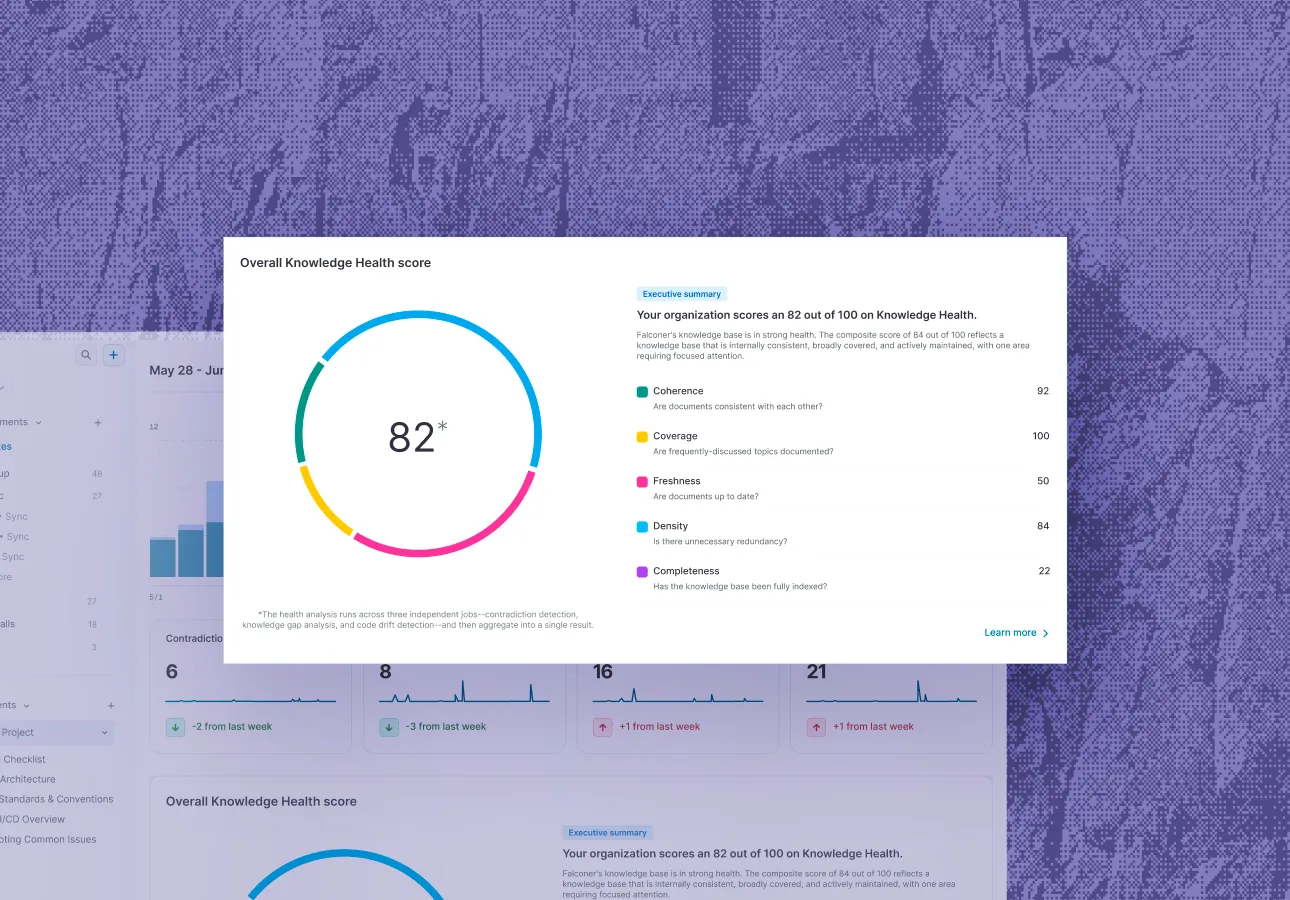Click the plus icon in the upper sidebar section header
Screen dimensions: 1290x900
tap(98, 423)
